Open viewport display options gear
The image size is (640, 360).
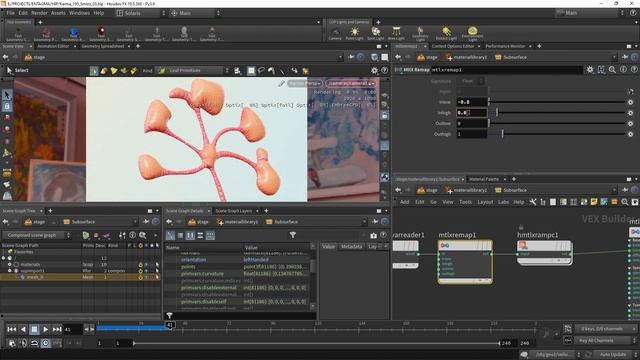pyautogui.click(x=374, y=71)
